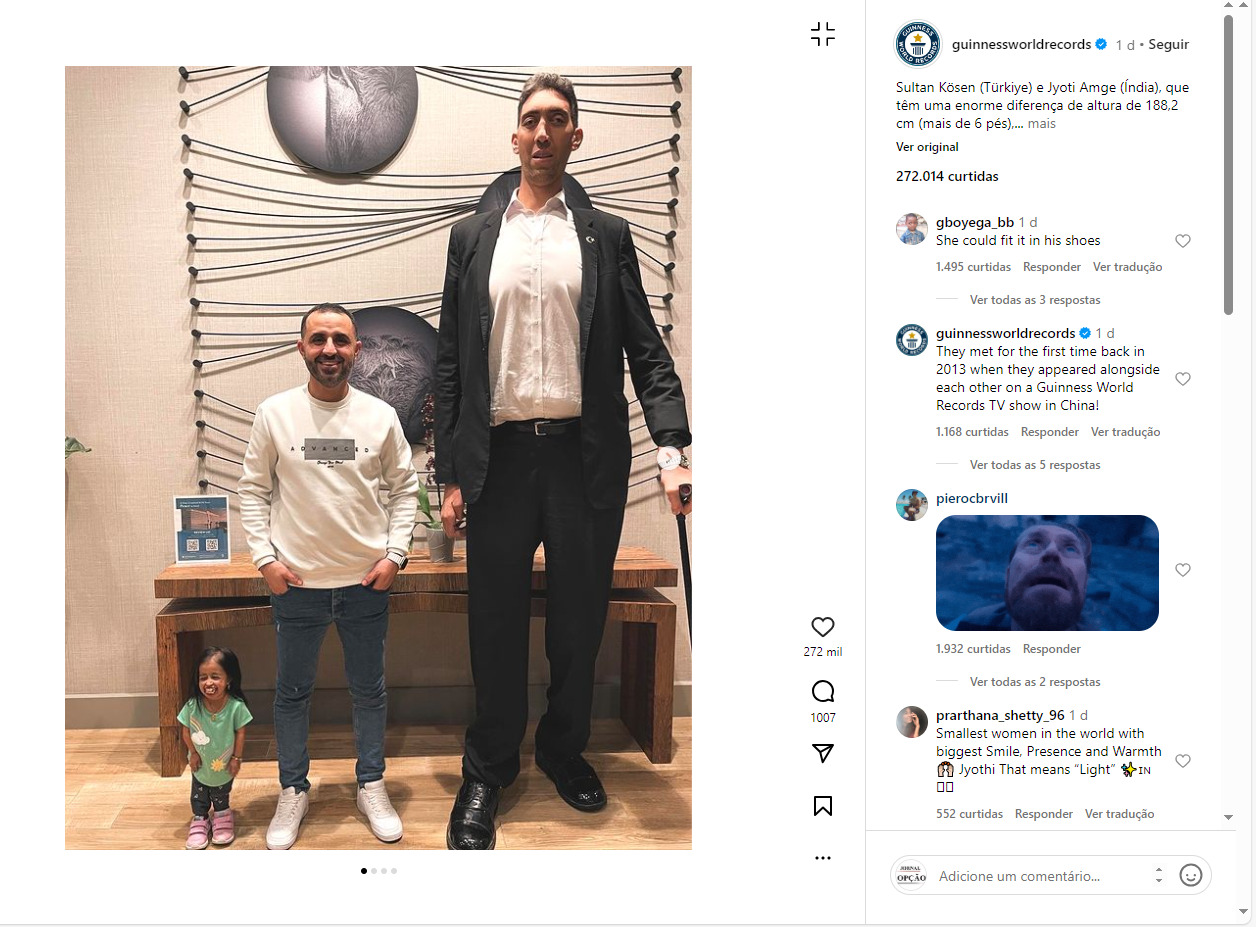
Task: Save post with the bookmark icon
Action: (x=822, y=806)
